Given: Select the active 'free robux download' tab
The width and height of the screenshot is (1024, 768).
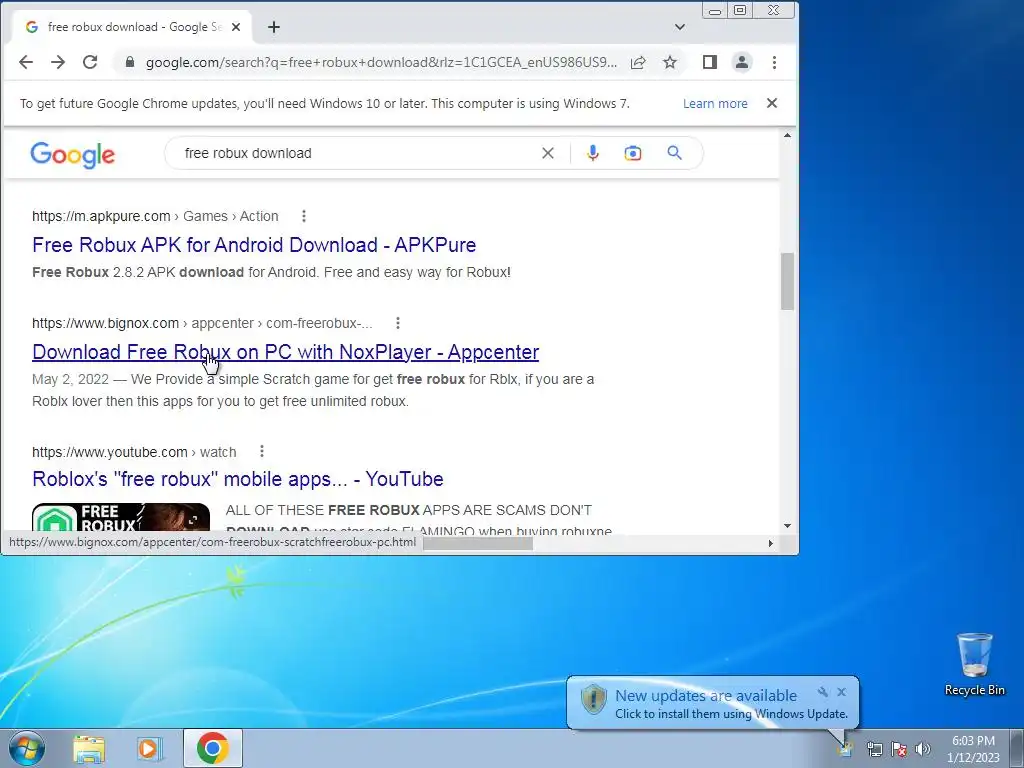Looking at the screenshot, I should pos(131,27).
